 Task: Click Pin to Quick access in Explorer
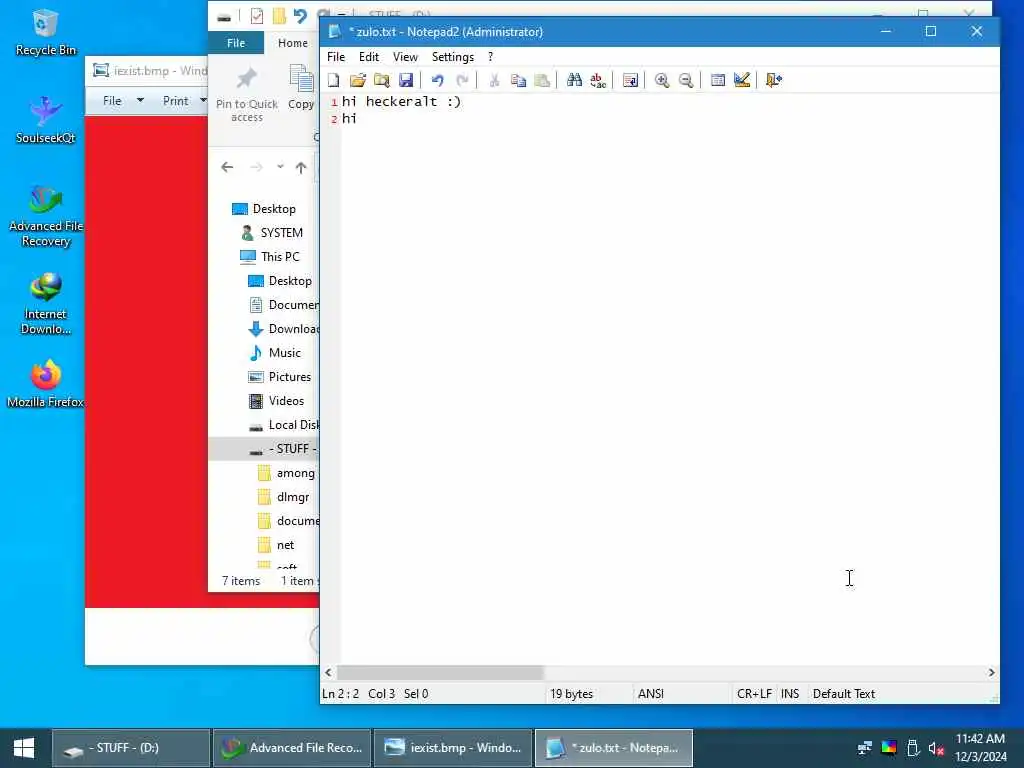point(247,95)
